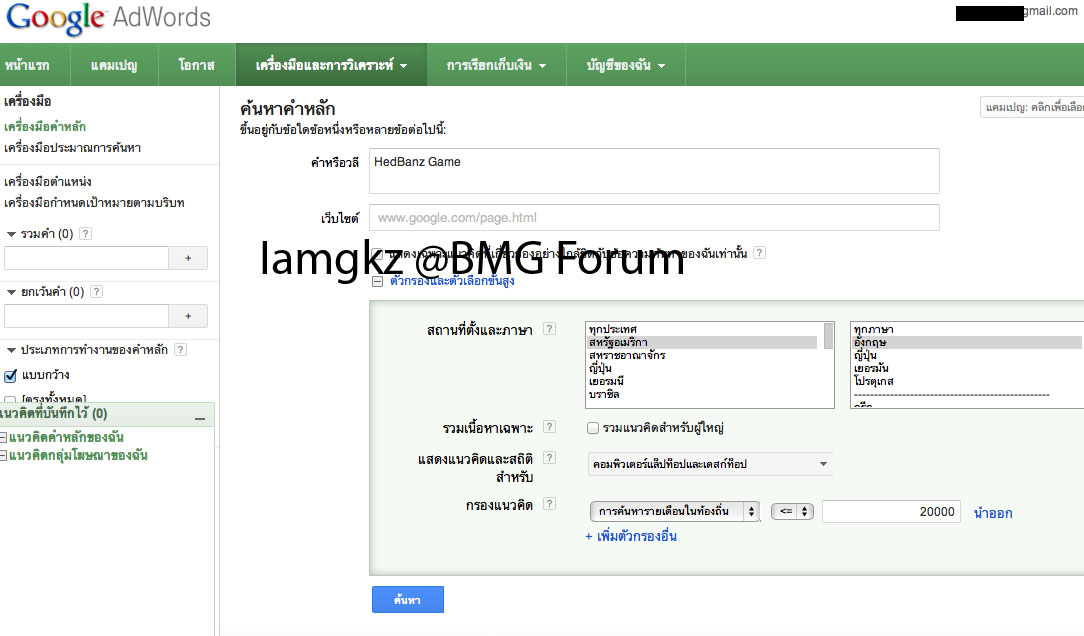Collapse ตัวกรองและตัวเลือกขั้นสูง minus box

coord(377,281)
